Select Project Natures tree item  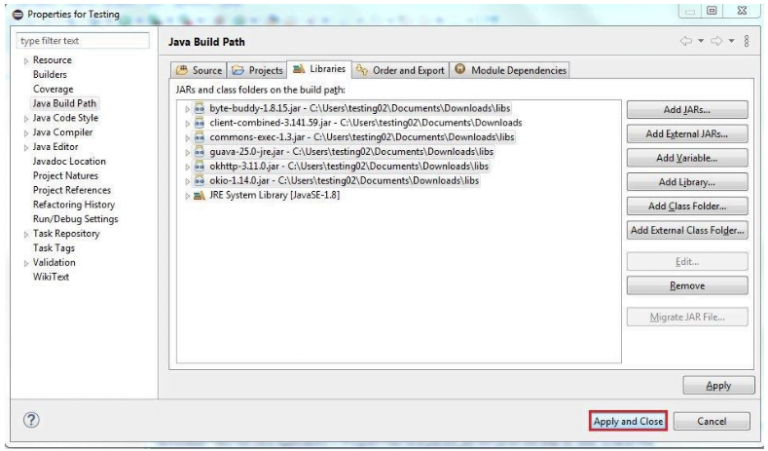pyautogui.click(x=66, y=175)
